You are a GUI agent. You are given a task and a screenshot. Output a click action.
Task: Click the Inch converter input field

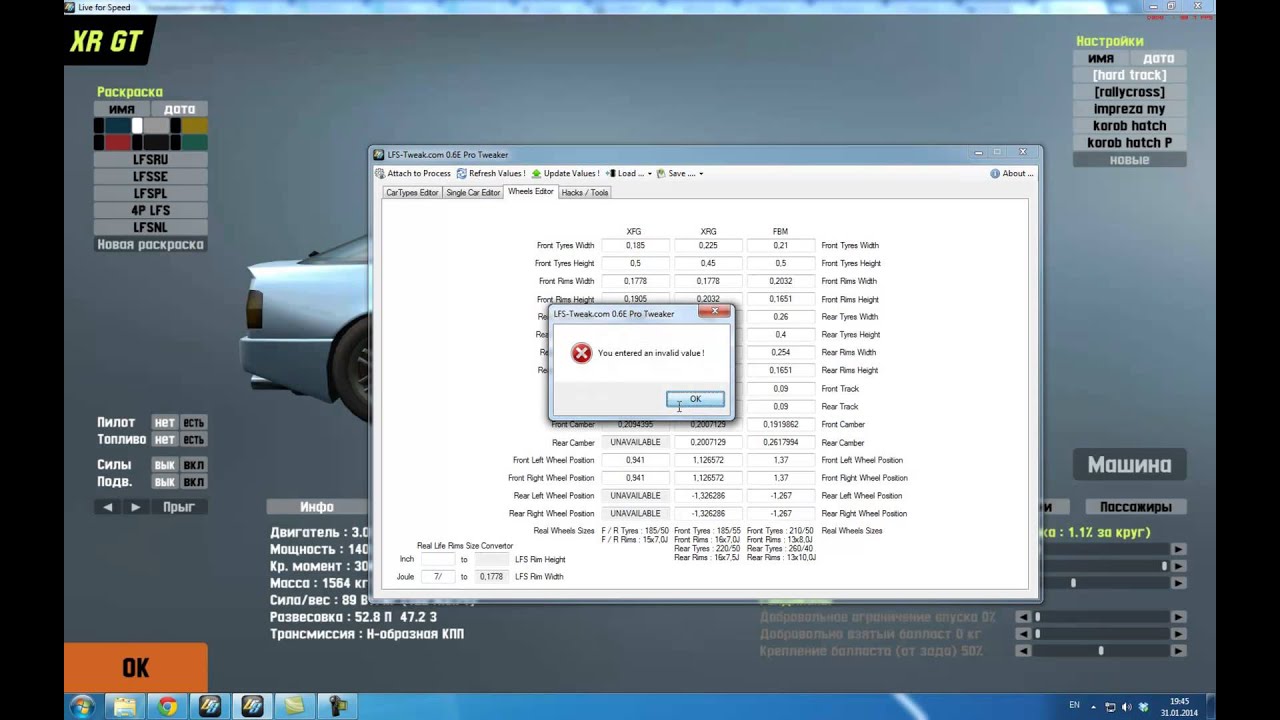pos(437,560)
